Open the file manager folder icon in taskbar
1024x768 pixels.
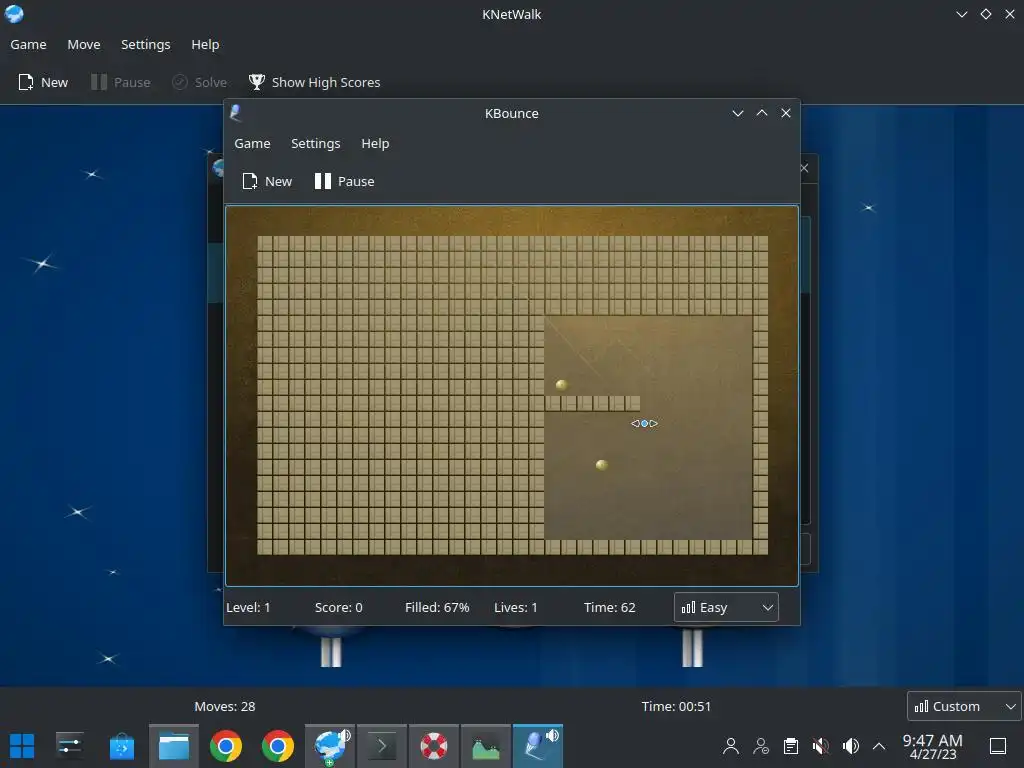pyautogui.click(x=174, y=746)
